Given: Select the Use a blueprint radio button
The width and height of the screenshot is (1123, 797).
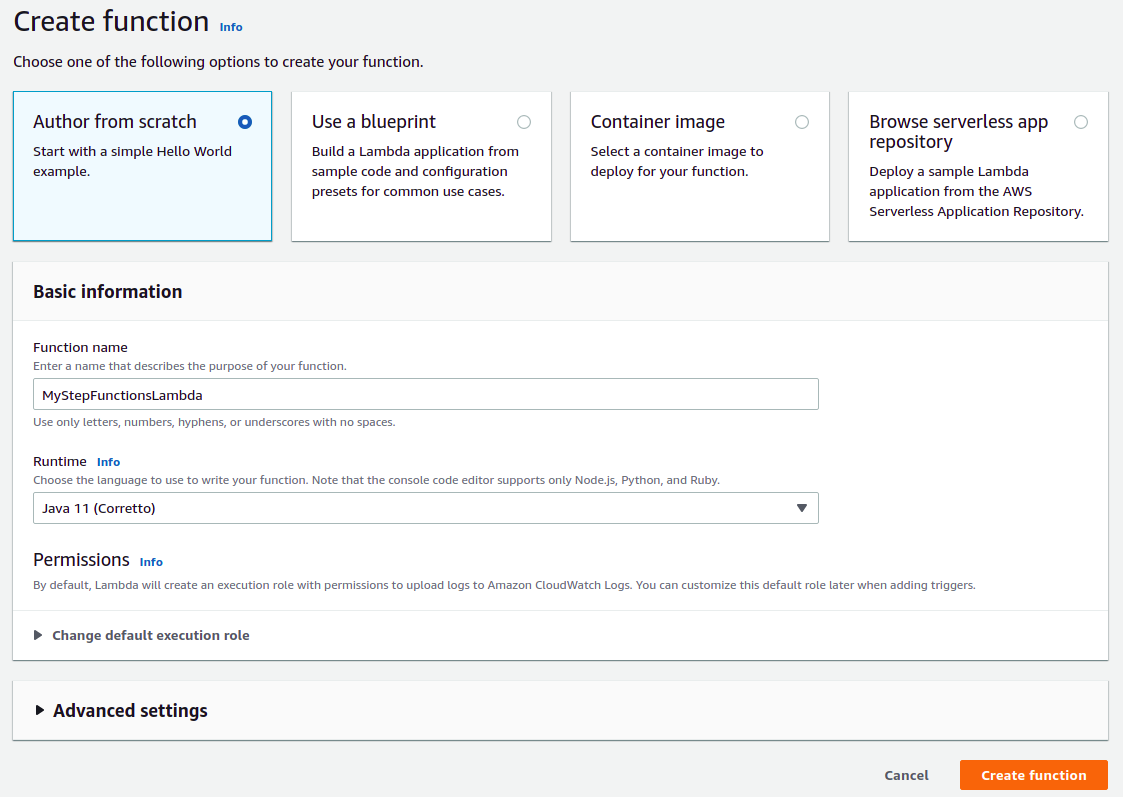Looking at the screenshot, I should click(x=524, y=122).
